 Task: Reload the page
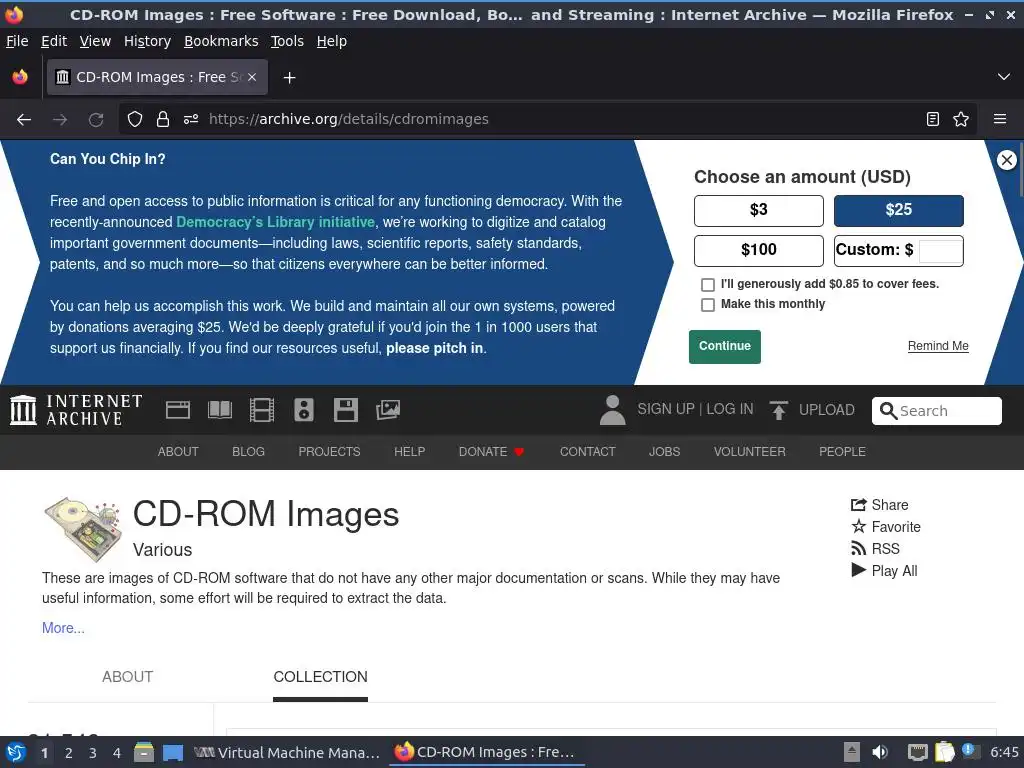pyautogui.click(x=96, y=120)
